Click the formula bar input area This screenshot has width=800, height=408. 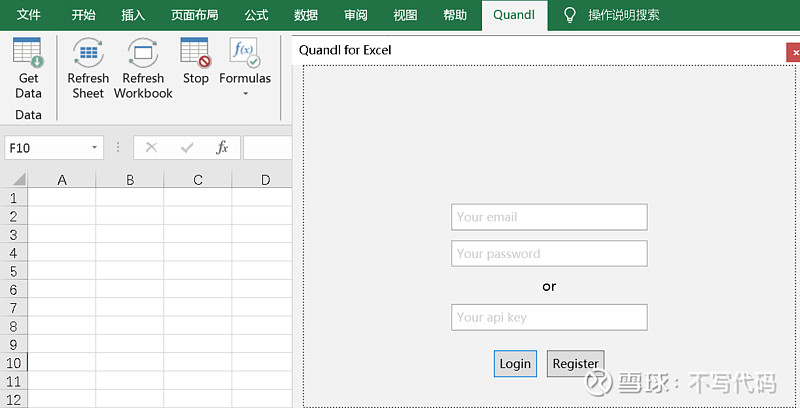267,148
